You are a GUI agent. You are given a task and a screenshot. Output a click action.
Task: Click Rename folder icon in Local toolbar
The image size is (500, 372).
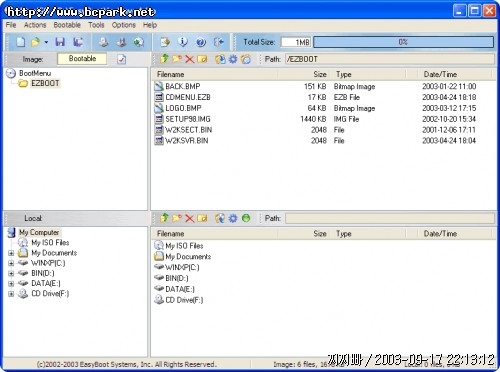(x=202, y=219)
